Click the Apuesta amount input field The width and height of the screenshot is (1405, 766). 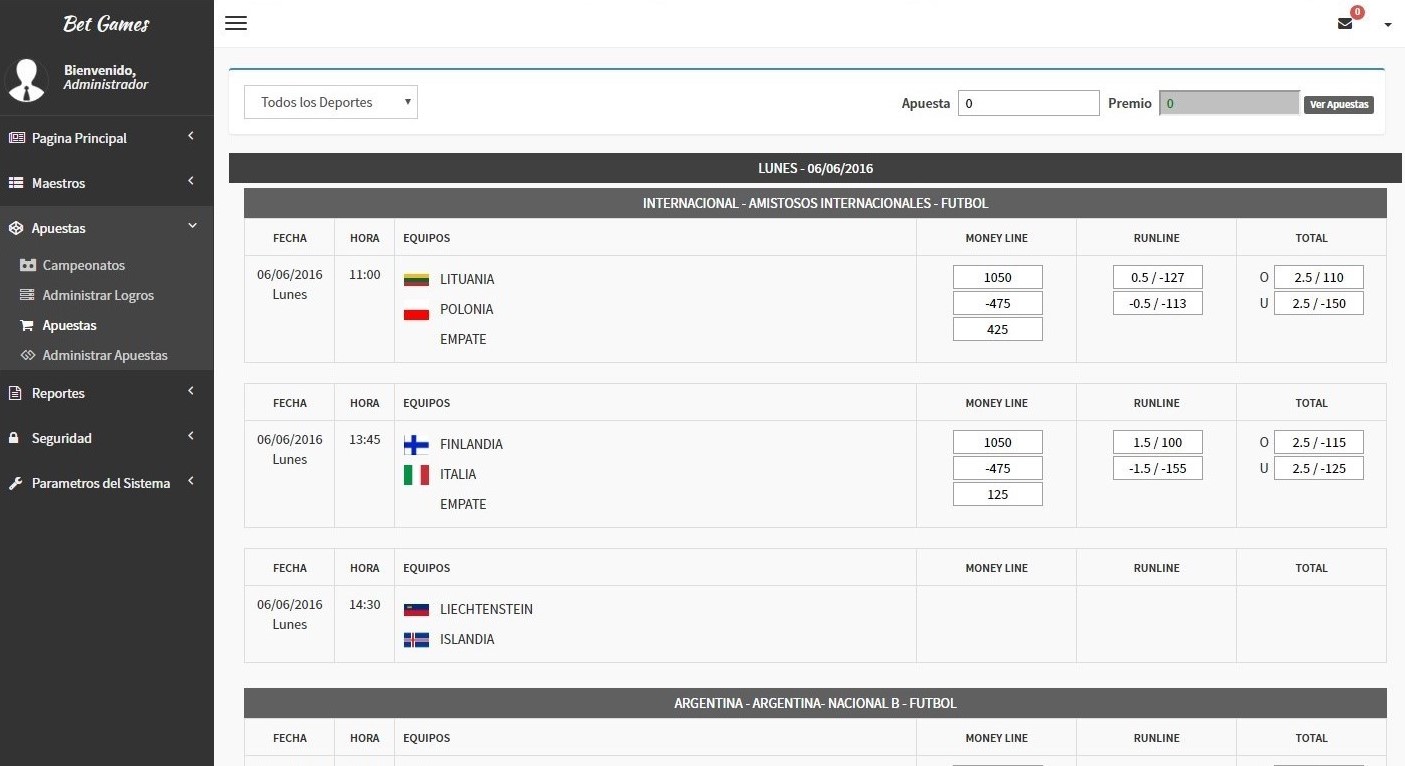click(x=1028, y=103)
